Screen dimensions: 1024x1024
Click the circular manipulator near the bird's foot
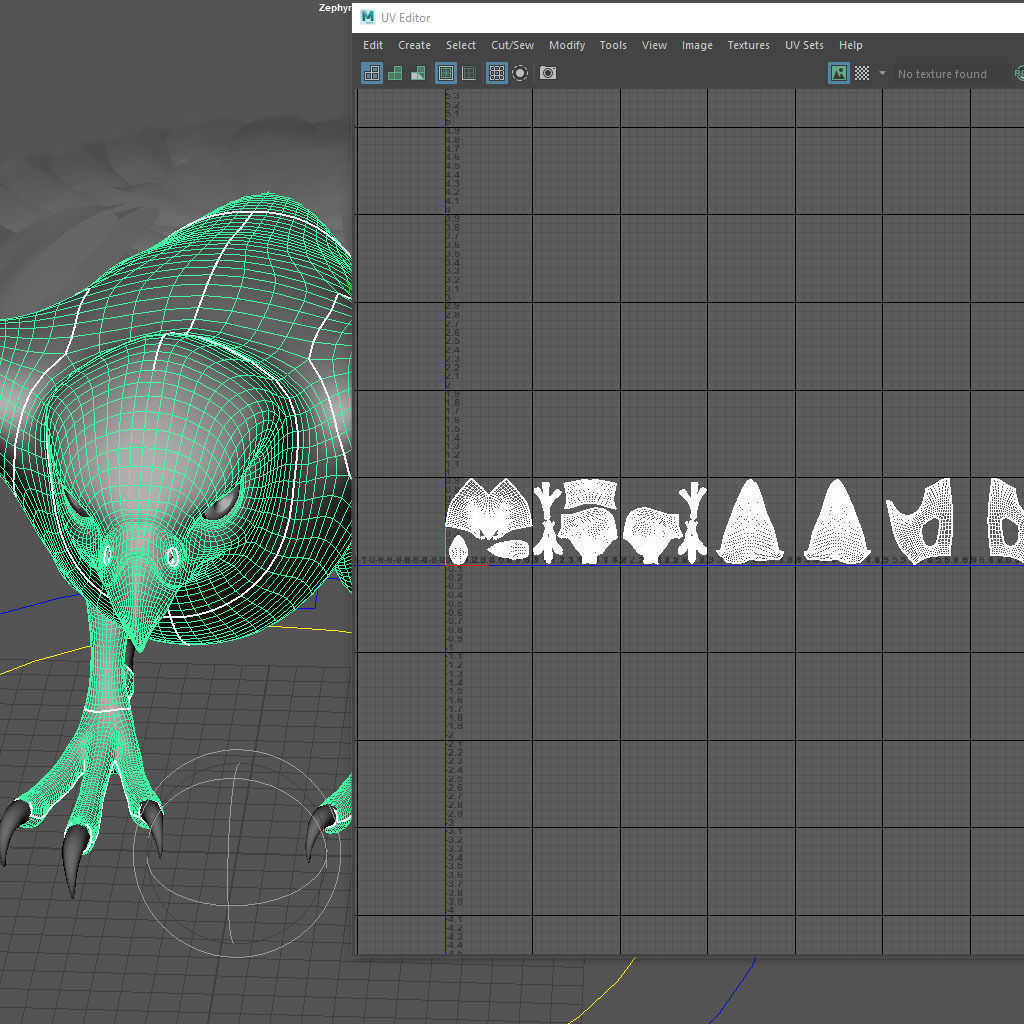(236, 853)
